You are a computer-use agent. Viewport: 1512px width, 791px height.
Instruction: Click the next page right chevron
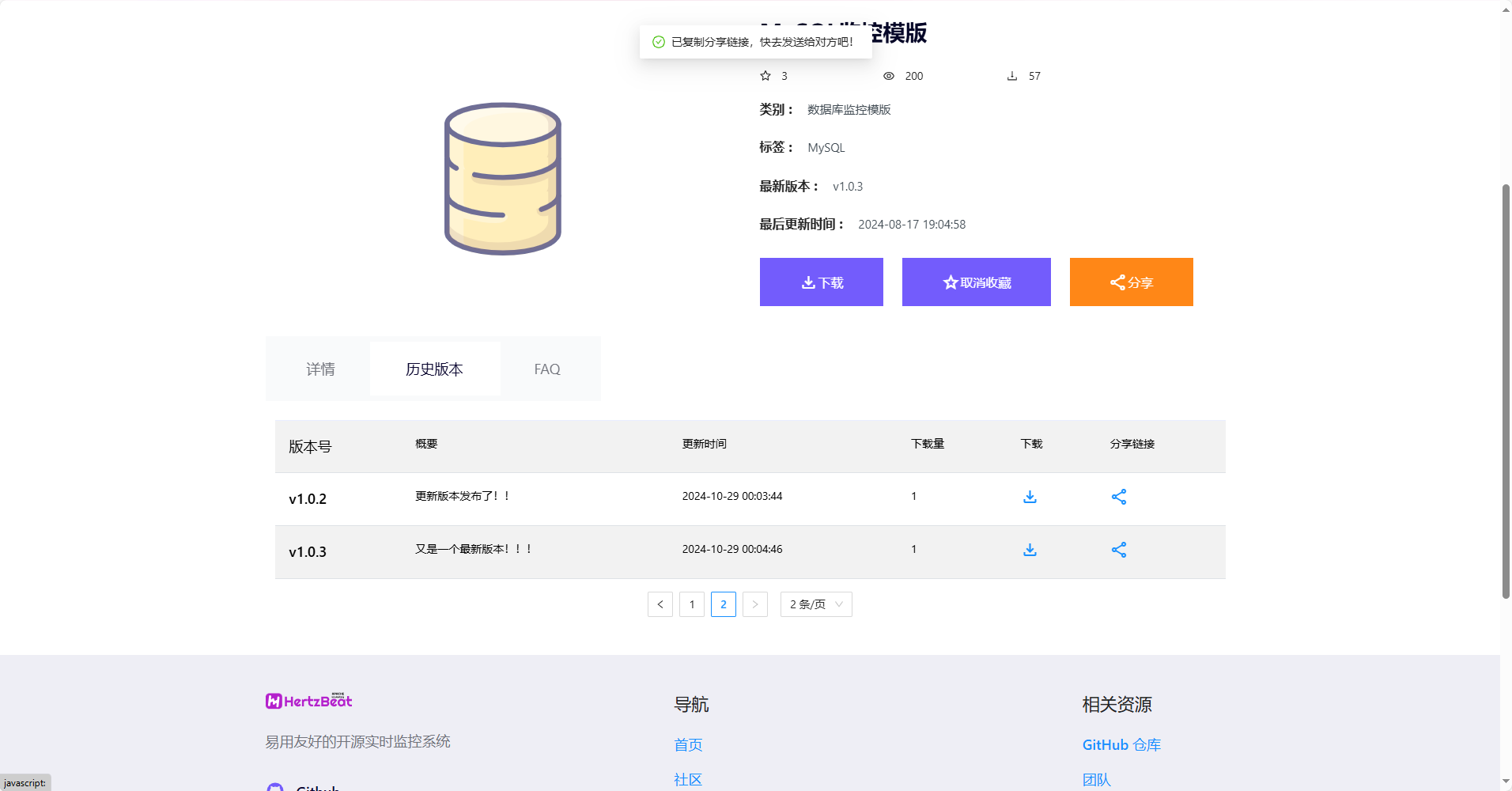click(755, 604)
